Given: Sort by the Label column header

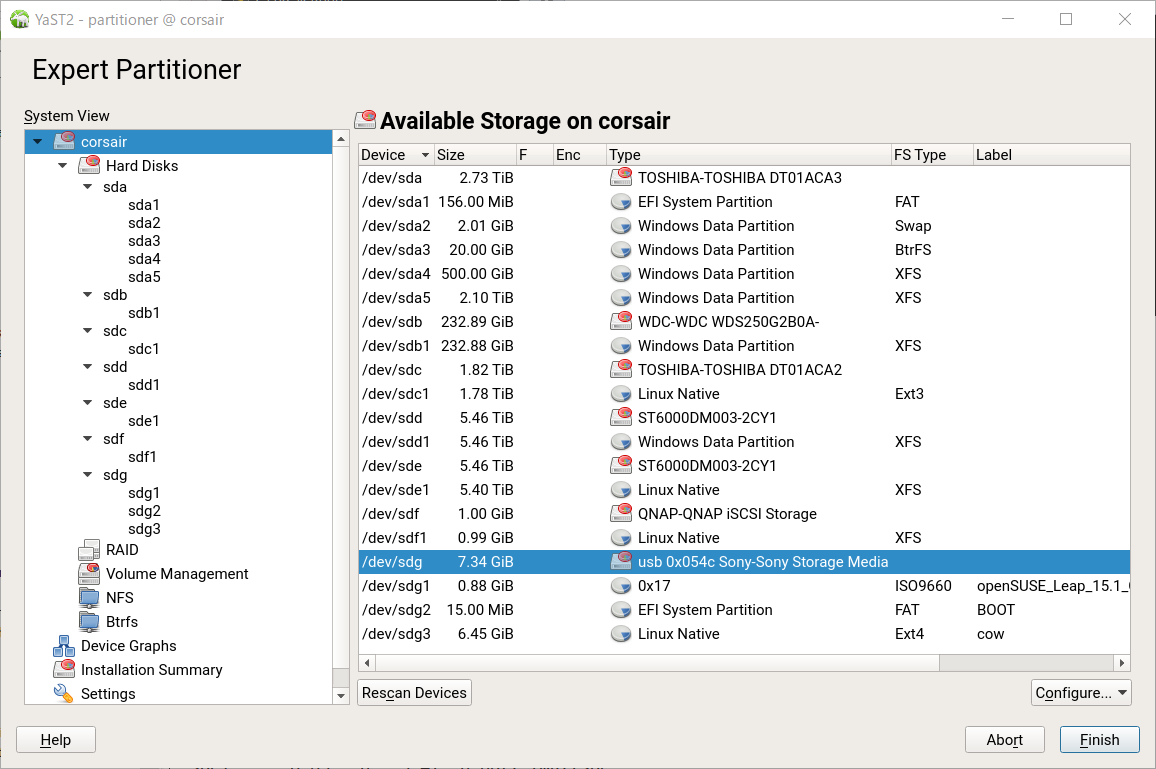Looking at the screenshot, I should (1051, 155).
